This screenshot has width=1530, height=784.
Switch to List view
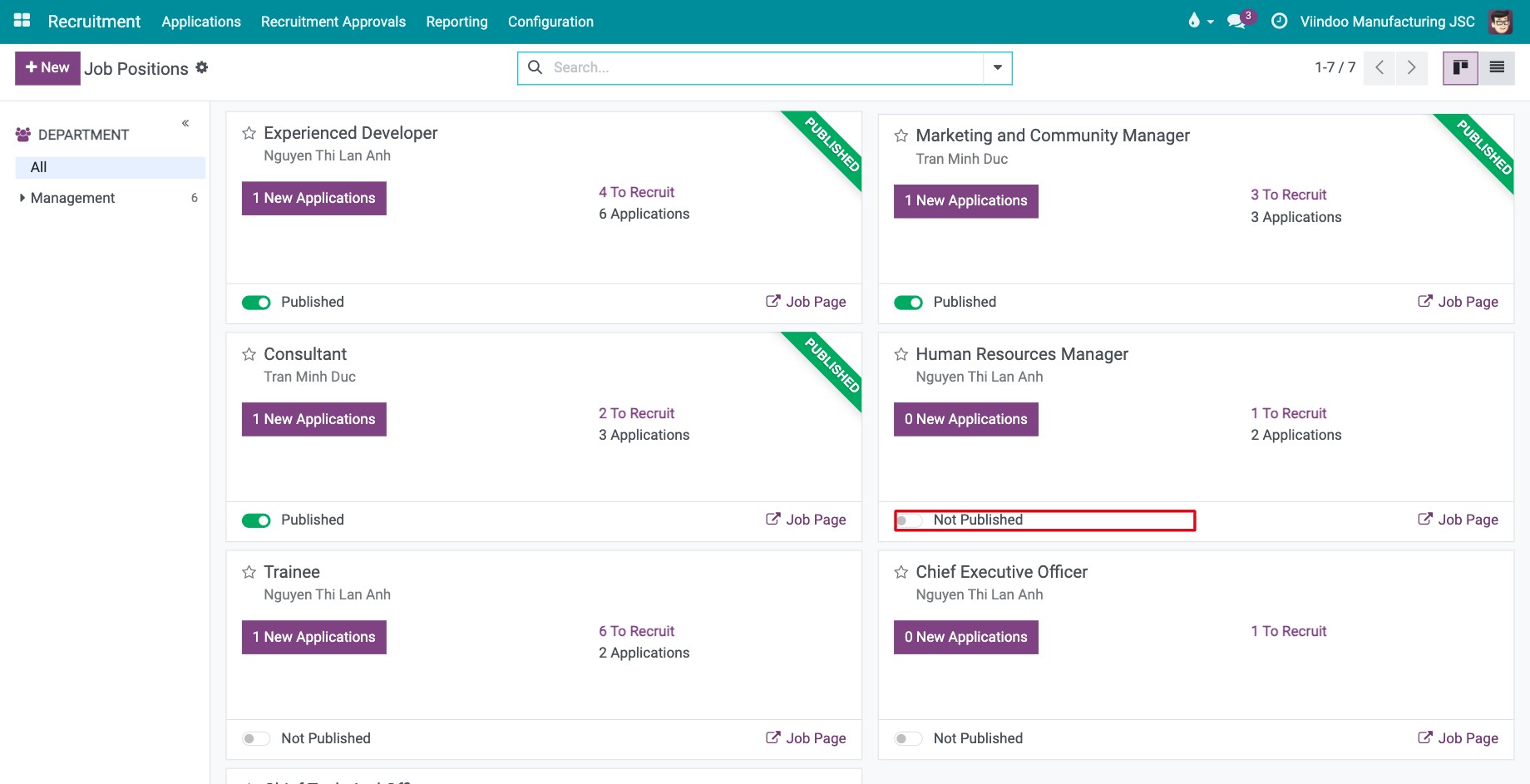tap(1497, 68)
